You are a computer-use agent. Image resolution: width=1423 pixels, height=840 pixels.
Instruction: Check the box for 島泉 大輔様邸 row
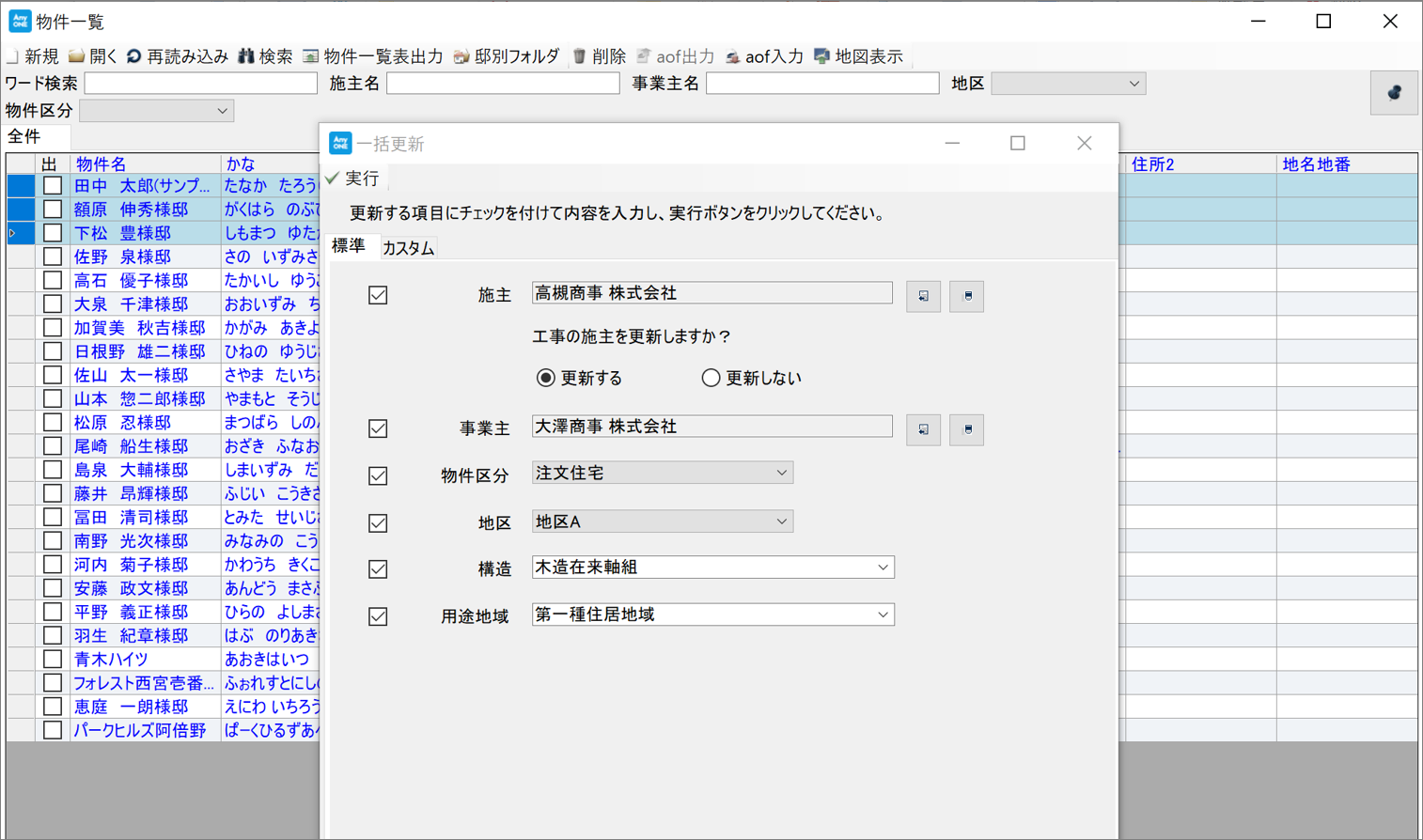(53, 470)
